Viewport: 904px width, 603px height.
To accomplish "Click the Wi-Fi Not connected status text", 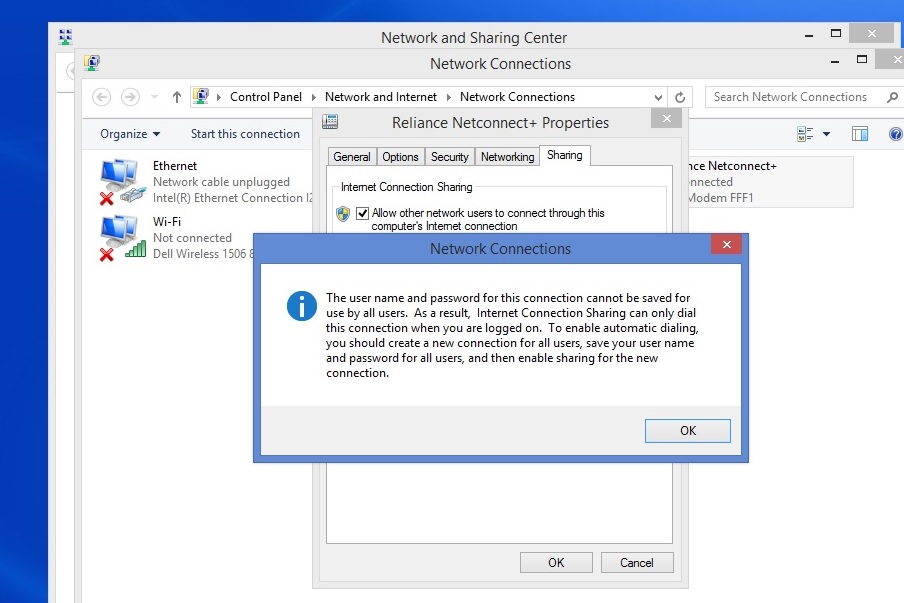I will click(192, 238).
